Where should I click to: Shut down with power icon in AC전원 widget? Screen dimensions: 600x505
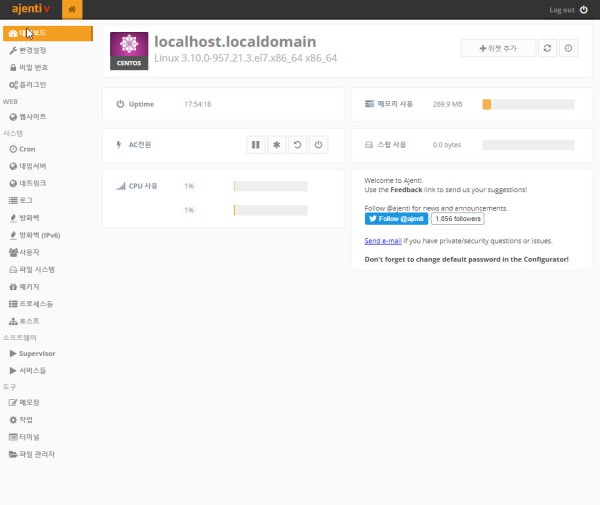click(x=318, y=145)
